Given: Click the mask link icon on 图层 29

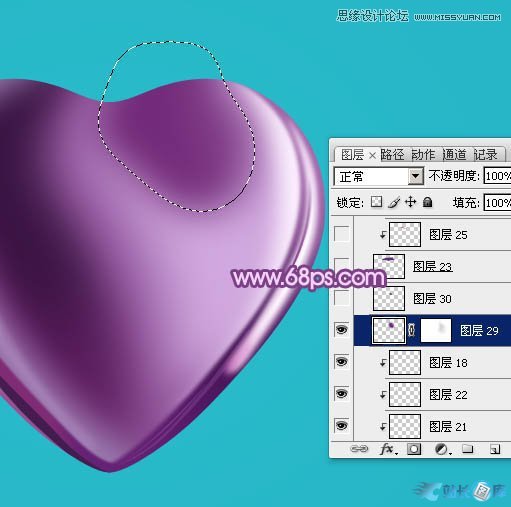Looking at the screenshot, I should coord(412,330).
